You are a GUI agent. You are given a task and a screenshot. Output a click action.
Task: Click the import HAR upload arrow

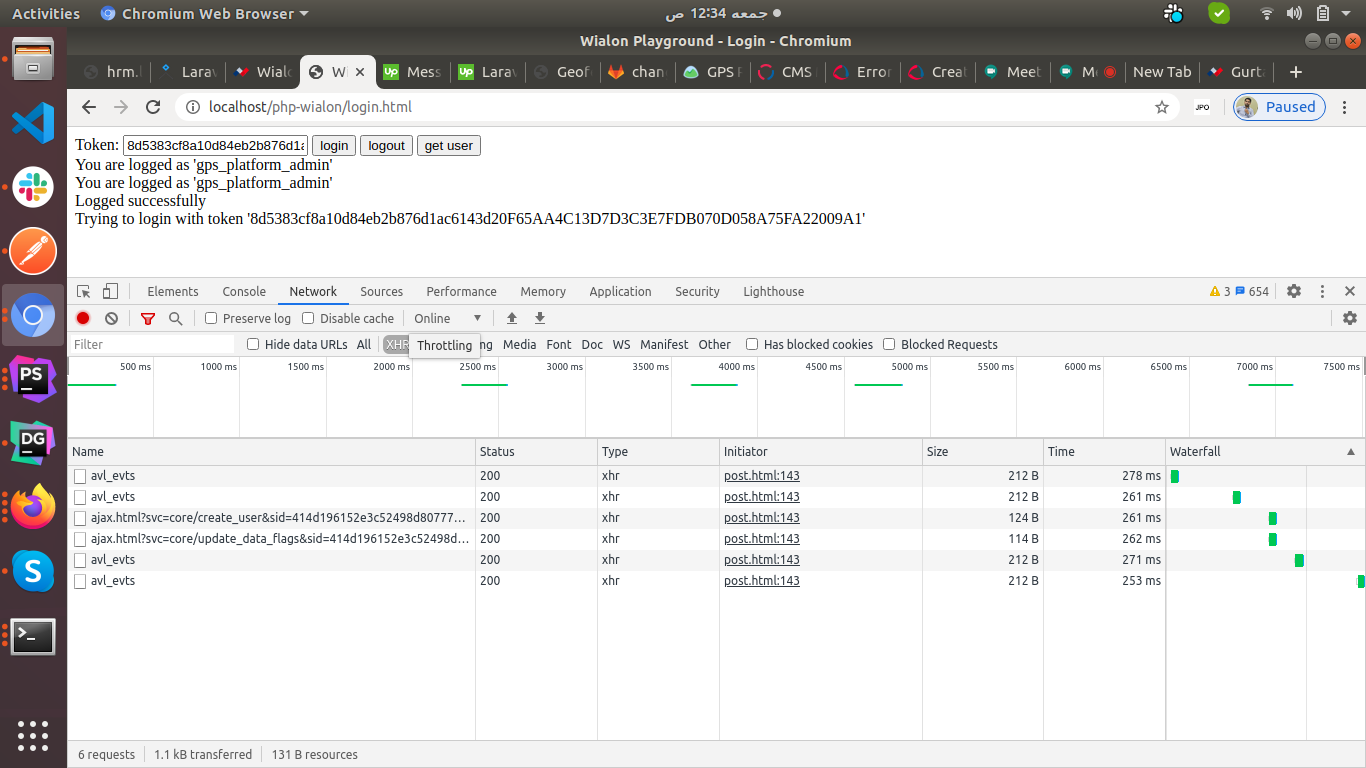[512, 318]
